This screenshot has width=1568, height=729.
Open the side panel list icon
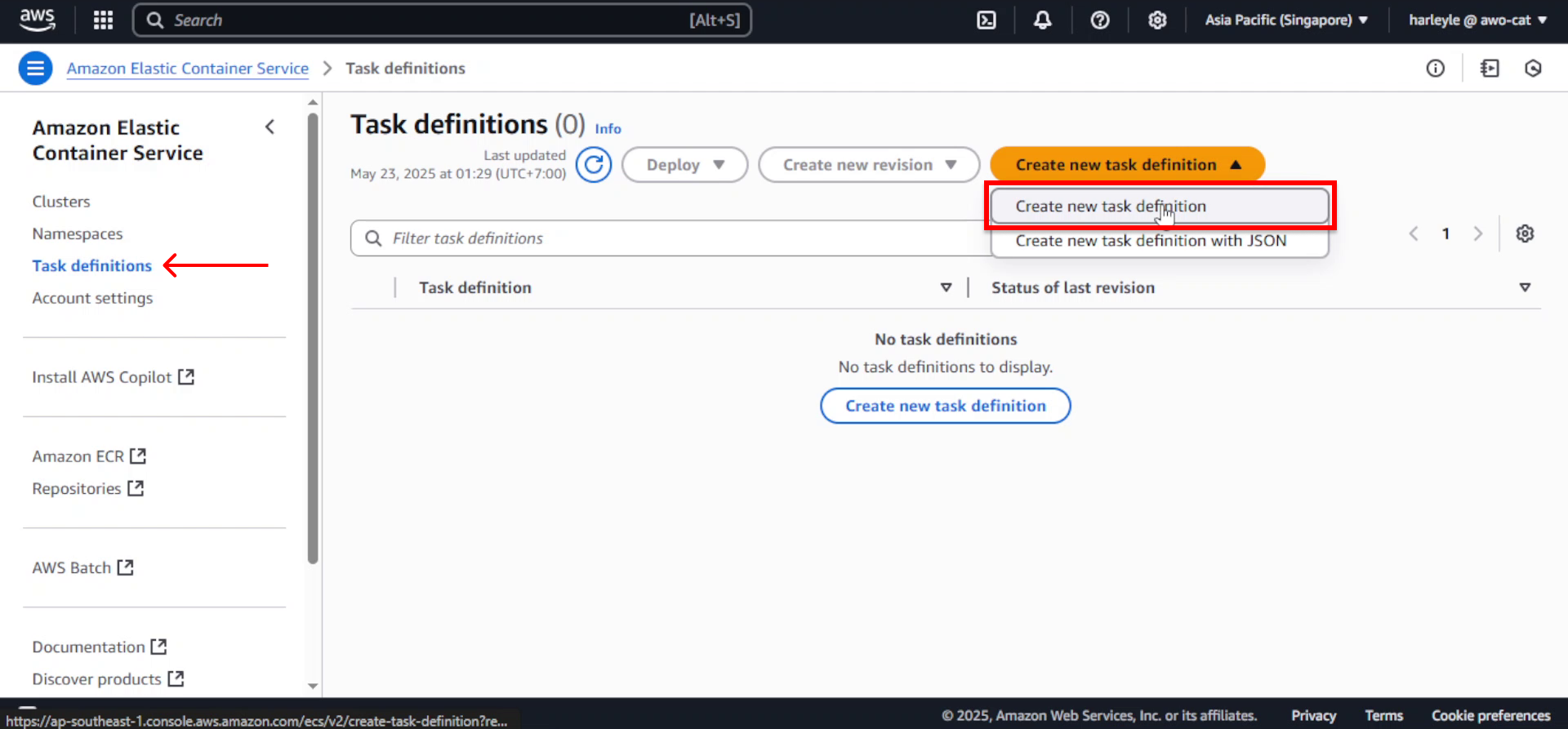click(1490, 69)
